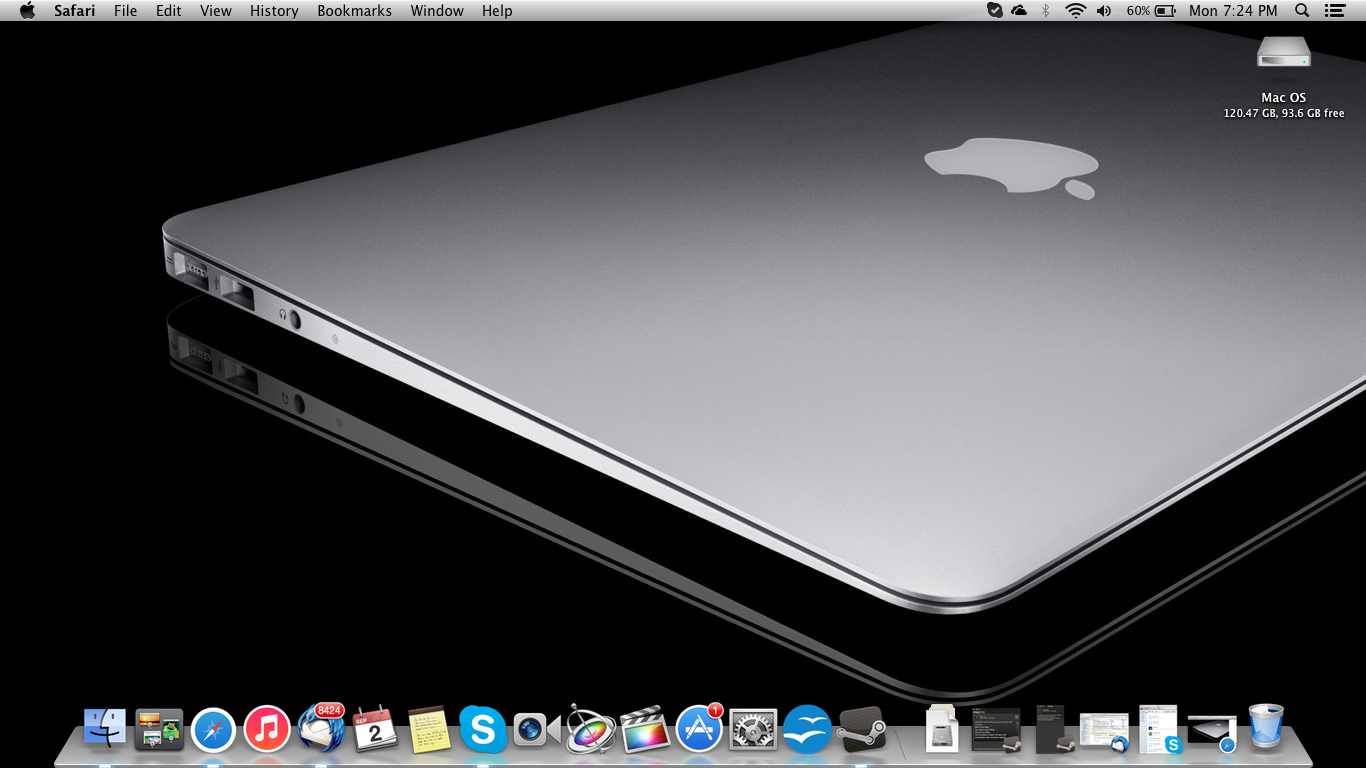Open Calendar showing Sep 2
Screen dimensions: 1366x768
coord(375,729)
